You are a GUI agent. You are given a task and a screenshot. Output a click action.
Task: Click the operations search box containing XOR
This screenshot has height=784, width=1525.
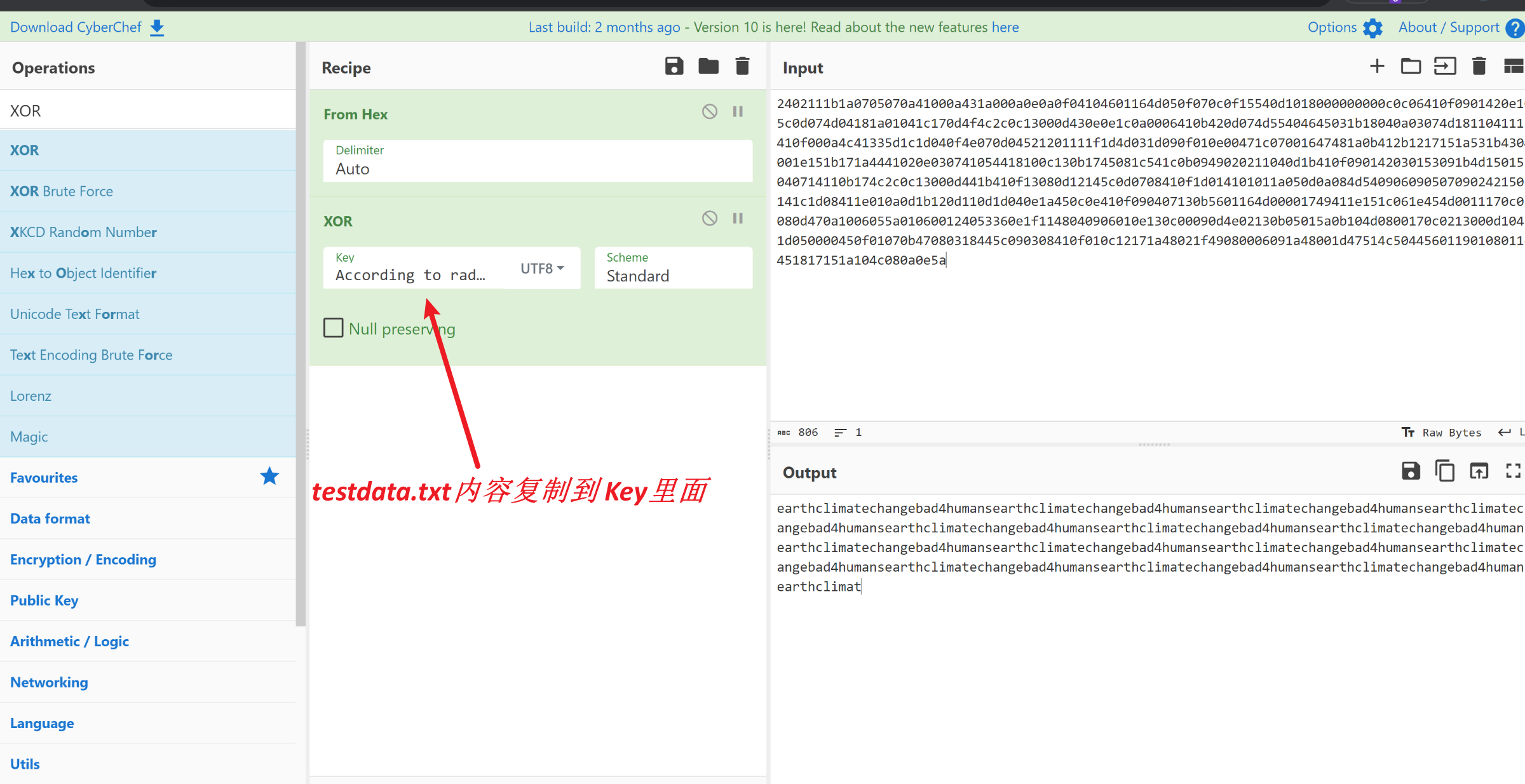pos(148,111)
